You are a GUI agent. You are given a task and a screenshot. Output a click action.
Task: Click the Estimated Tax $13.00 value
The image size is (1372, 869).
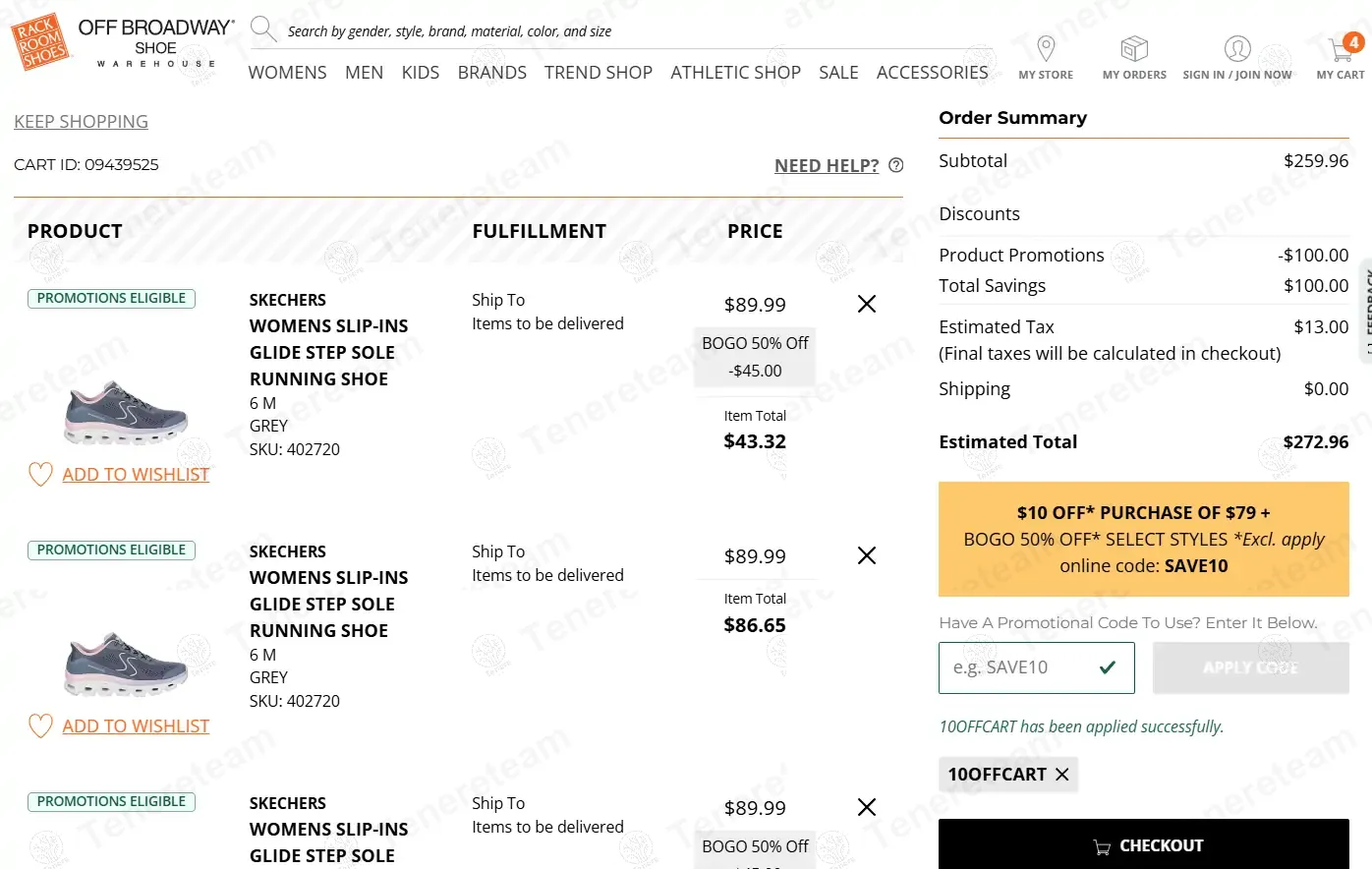1321,327
